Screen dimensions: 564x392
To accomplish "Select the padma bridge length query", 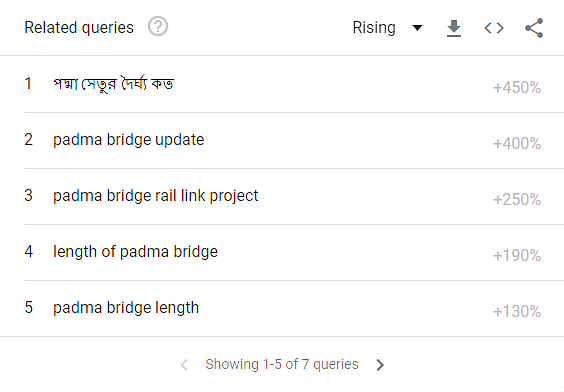I will point(126,307).
